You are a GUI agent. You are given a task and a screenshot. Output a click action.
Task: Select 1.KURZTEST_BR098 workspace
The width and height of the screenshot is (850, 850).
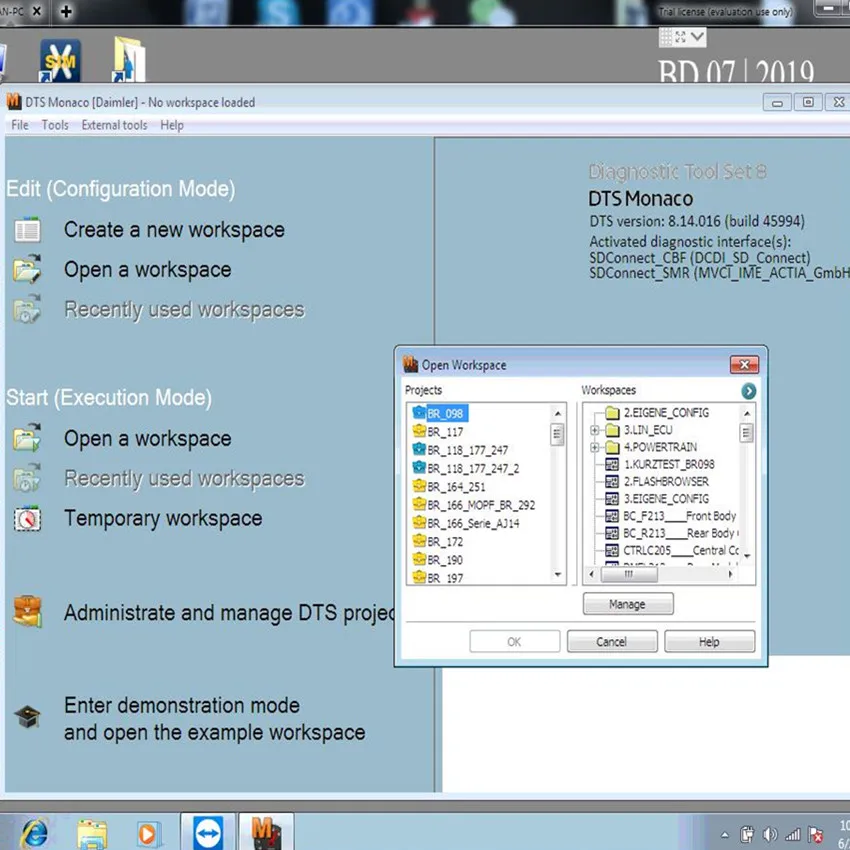tap(669, 465)
